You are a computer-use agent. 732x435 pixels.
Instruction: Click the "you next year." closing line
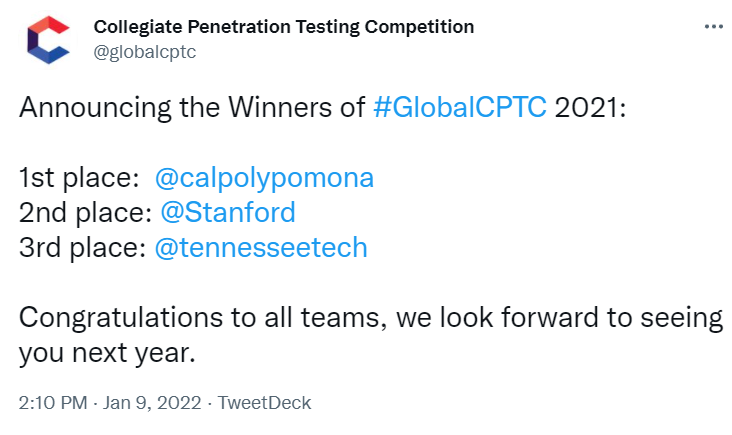coord(107,353)
